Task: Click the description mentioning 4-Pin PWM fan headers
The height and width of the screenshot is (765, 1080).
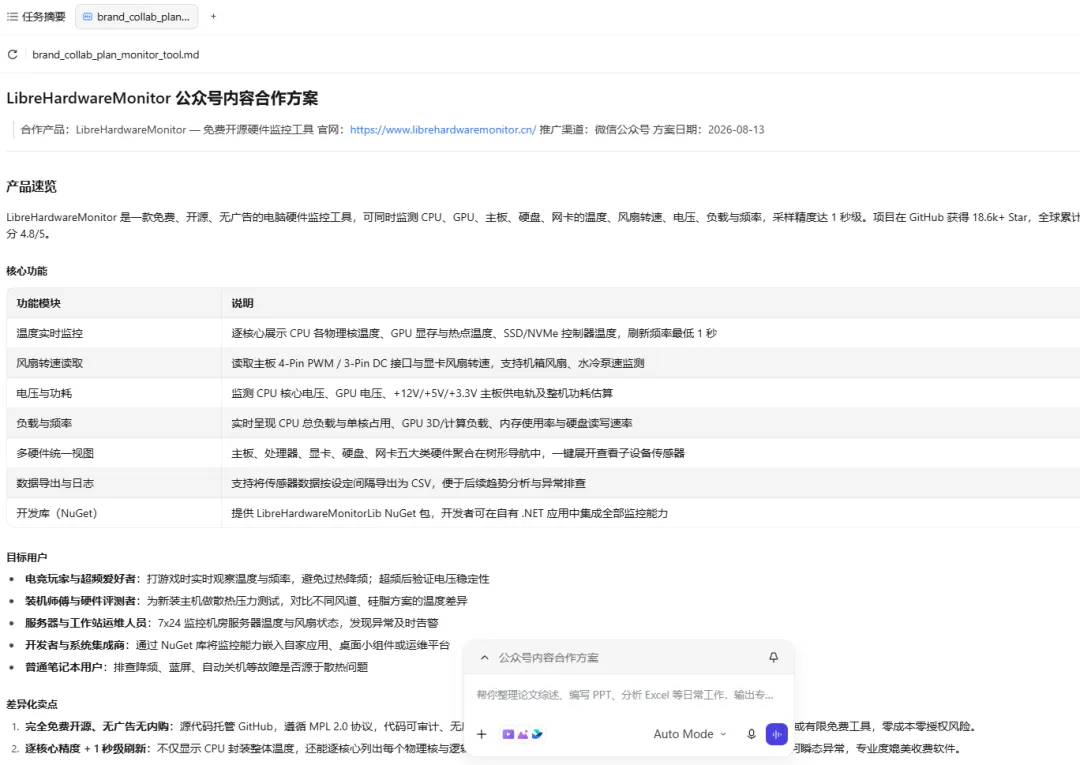Action: [x=437, y=363]
